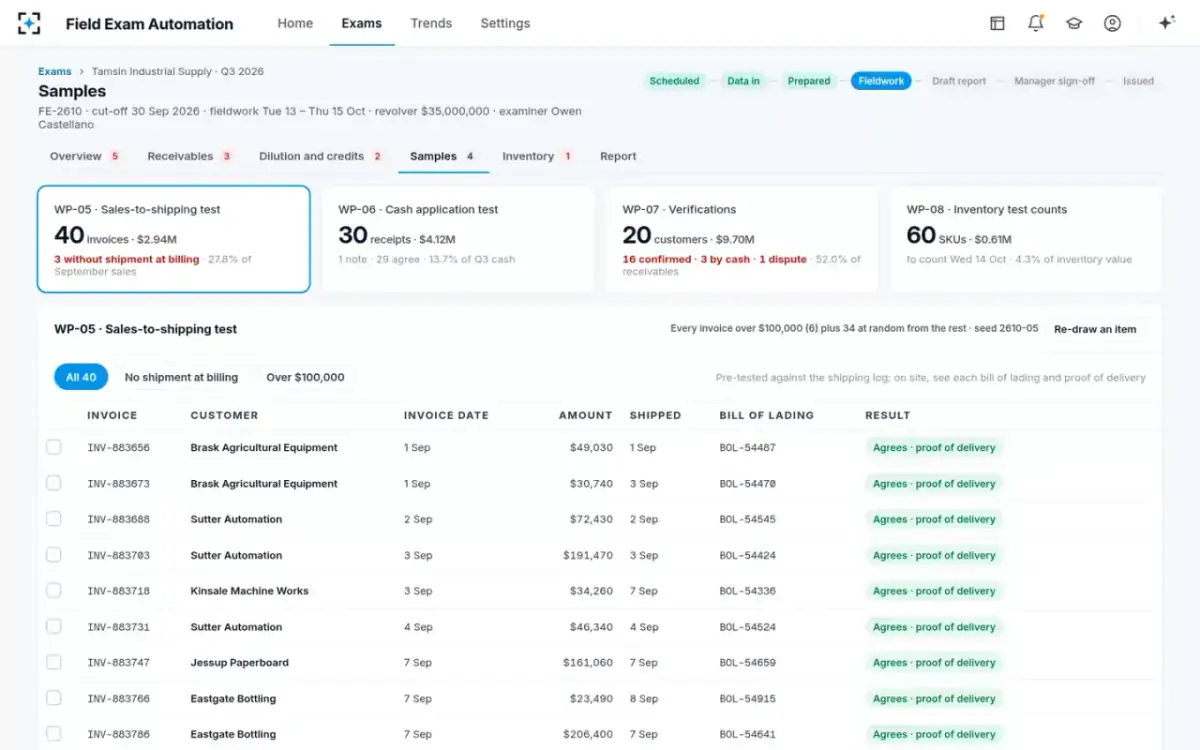Open WP-06 Cash application test card
The height and width of the screenshot is (750, 1200).
click(x=458, y=239)
